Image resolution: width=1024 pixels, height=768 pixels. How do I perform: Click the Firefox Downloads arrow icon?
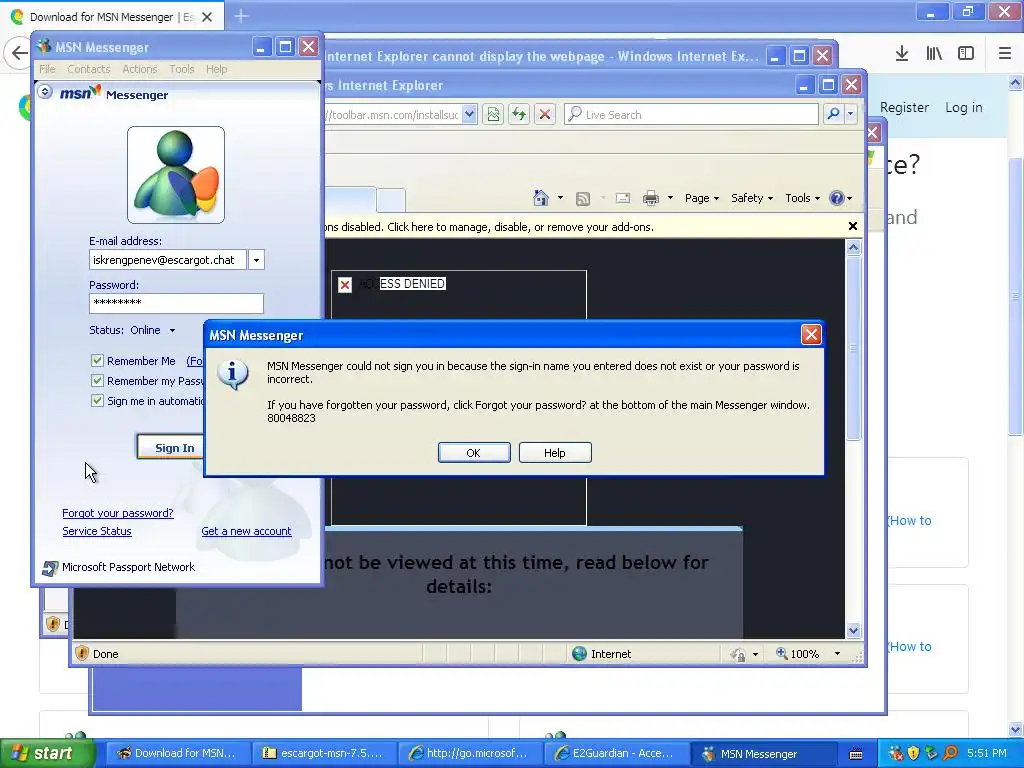click(x=902, y=54)
